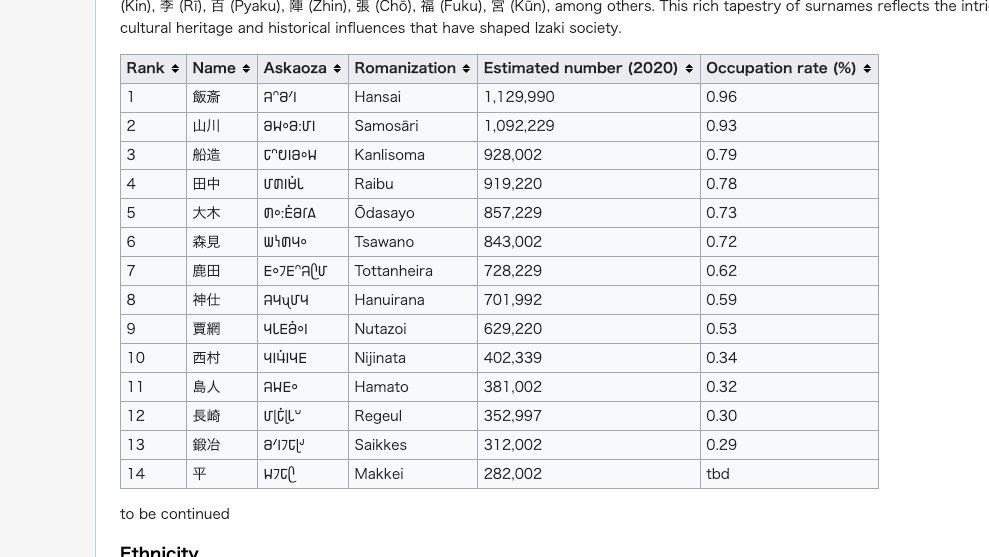Select the Hansai romanization cell
The height and width of the screenshot is (557, 989).
pyautogui.click(x=413, y=97)
